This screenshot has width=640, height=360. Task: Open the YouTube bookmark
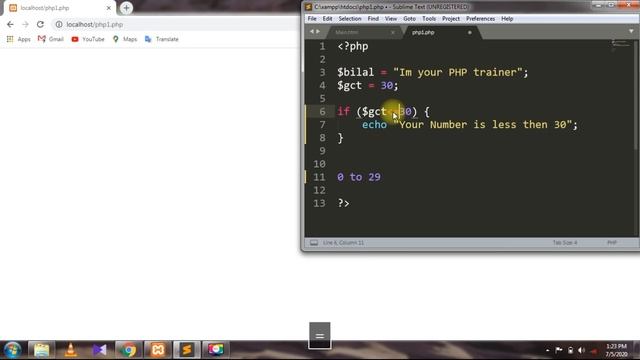tap(88, 39)
